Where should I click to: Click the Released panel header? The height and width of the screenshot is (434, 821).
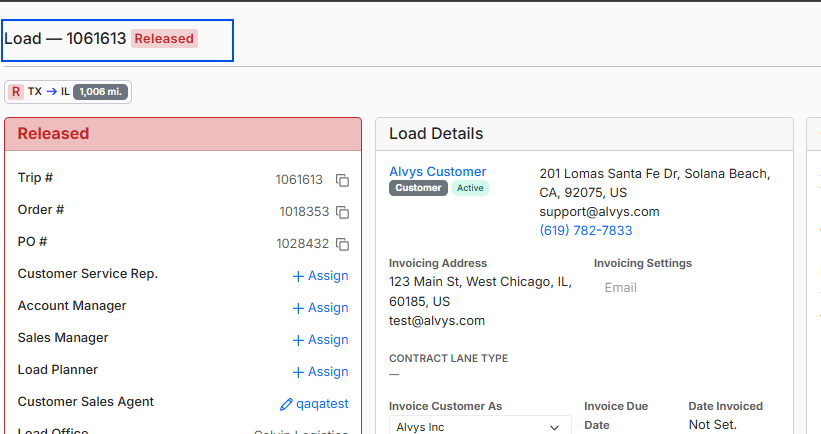tap(183, 134)
